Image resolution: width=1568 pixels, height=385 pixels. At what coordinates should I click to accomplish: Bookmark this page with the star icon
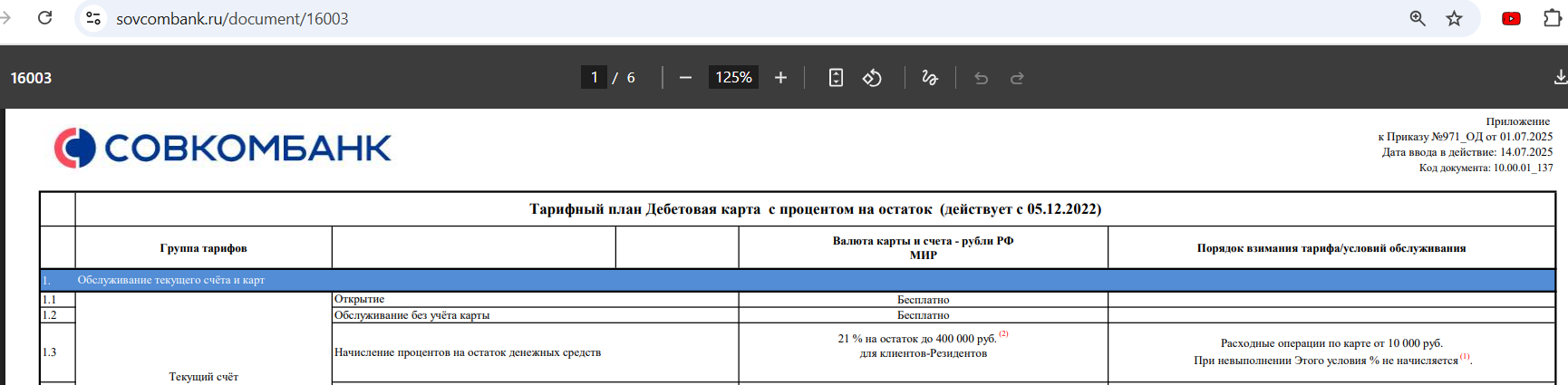[x=1454, y=18]
